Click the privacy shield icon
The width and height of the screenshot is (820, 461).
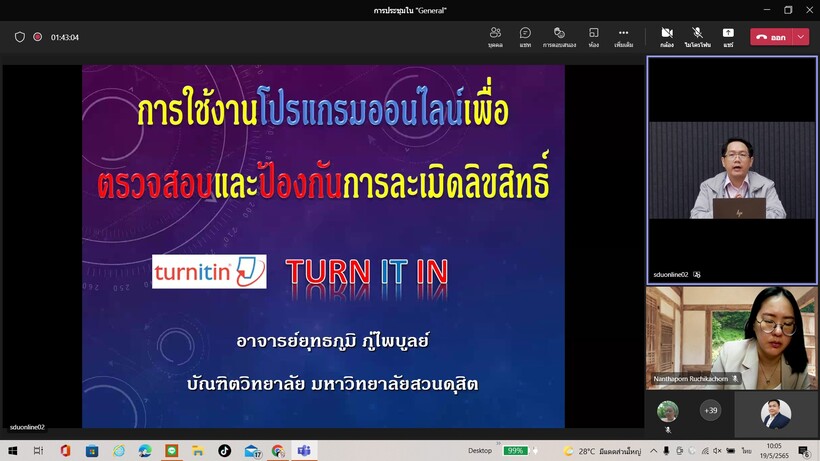pyautogui.click(x=20, y=37)
